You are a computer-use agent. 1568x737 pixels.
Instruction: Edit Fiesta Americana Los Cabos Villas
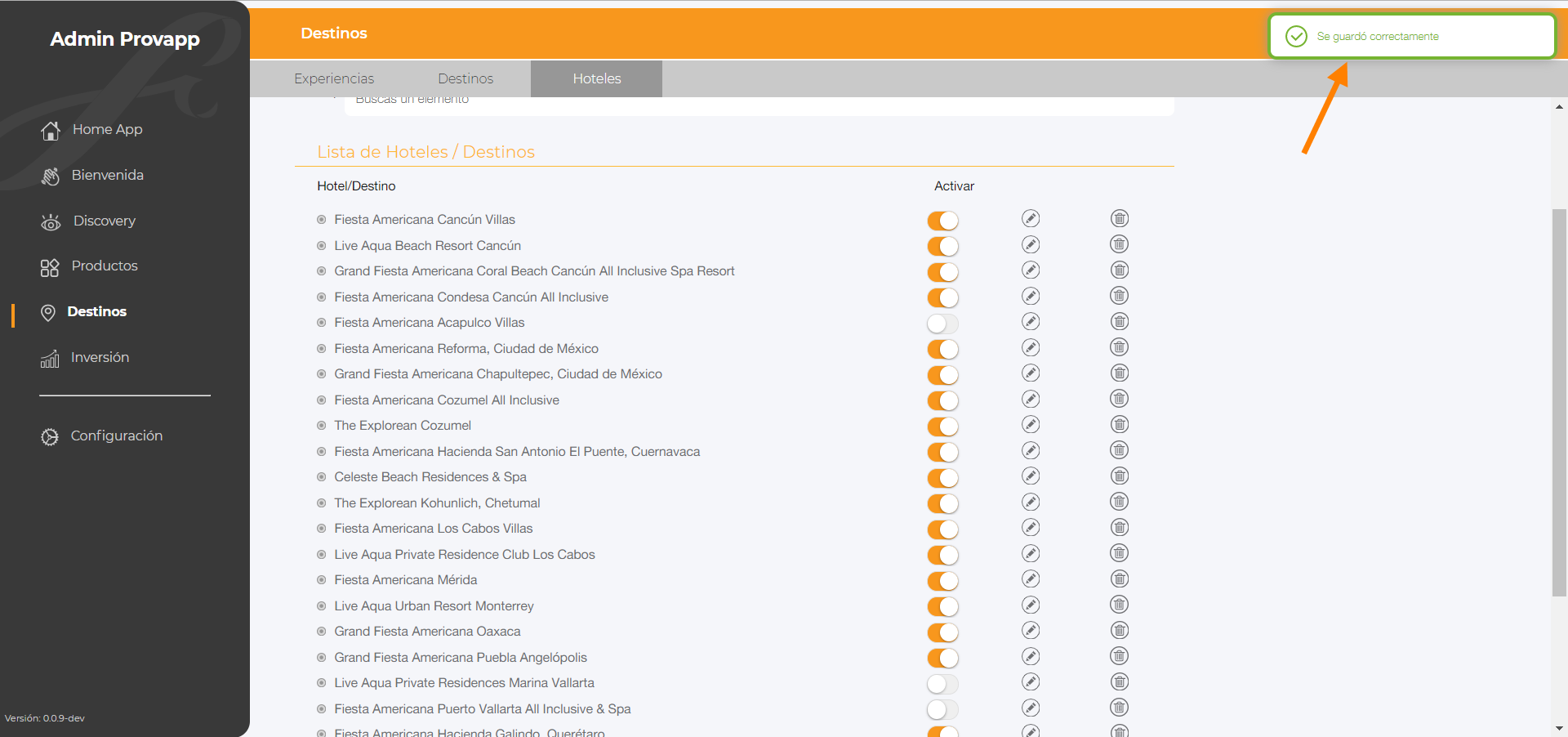(1031, 527)
